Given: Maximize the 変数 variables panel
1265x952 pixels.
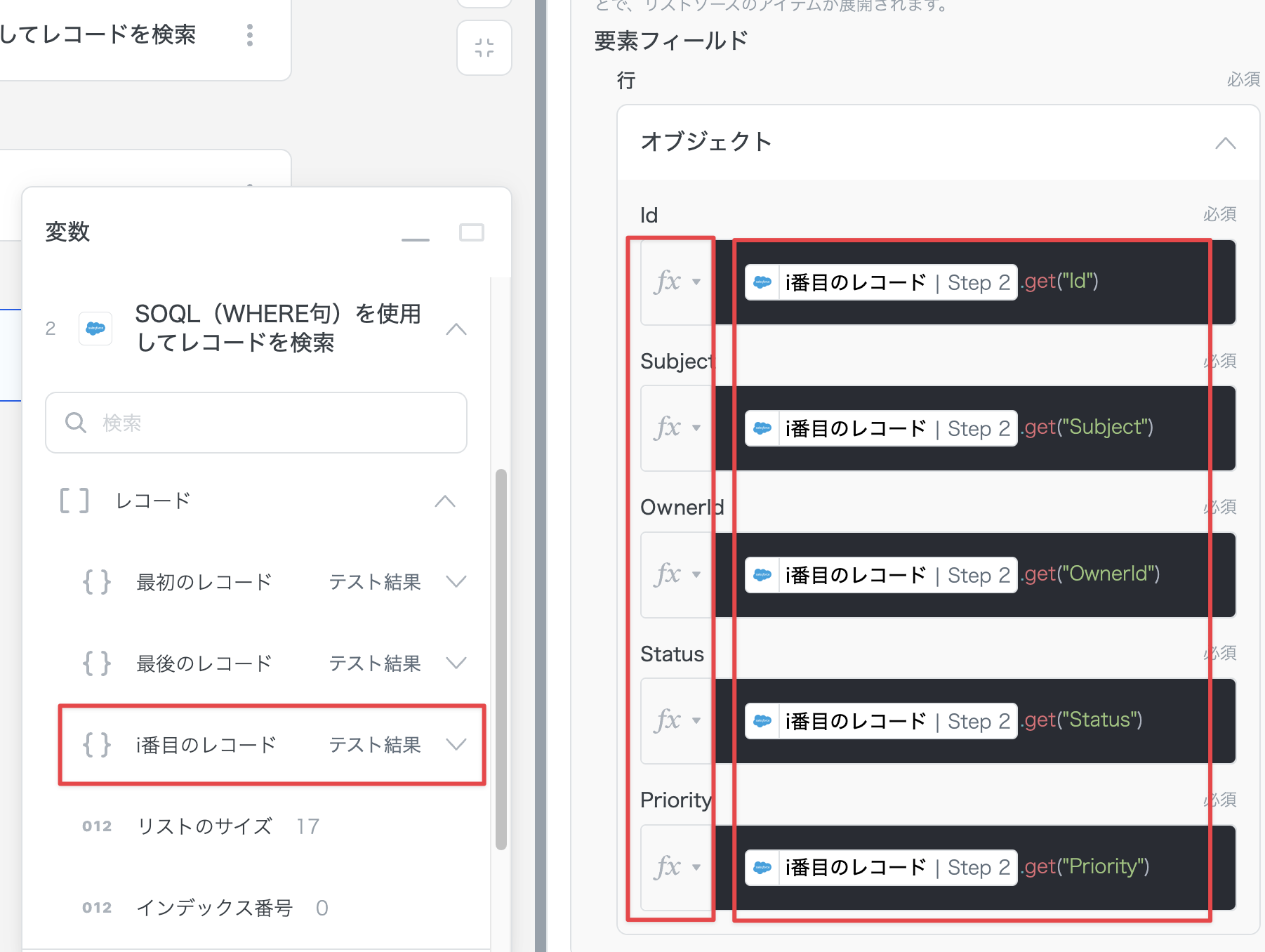Looking at the screenshot, I should point(471,232).
